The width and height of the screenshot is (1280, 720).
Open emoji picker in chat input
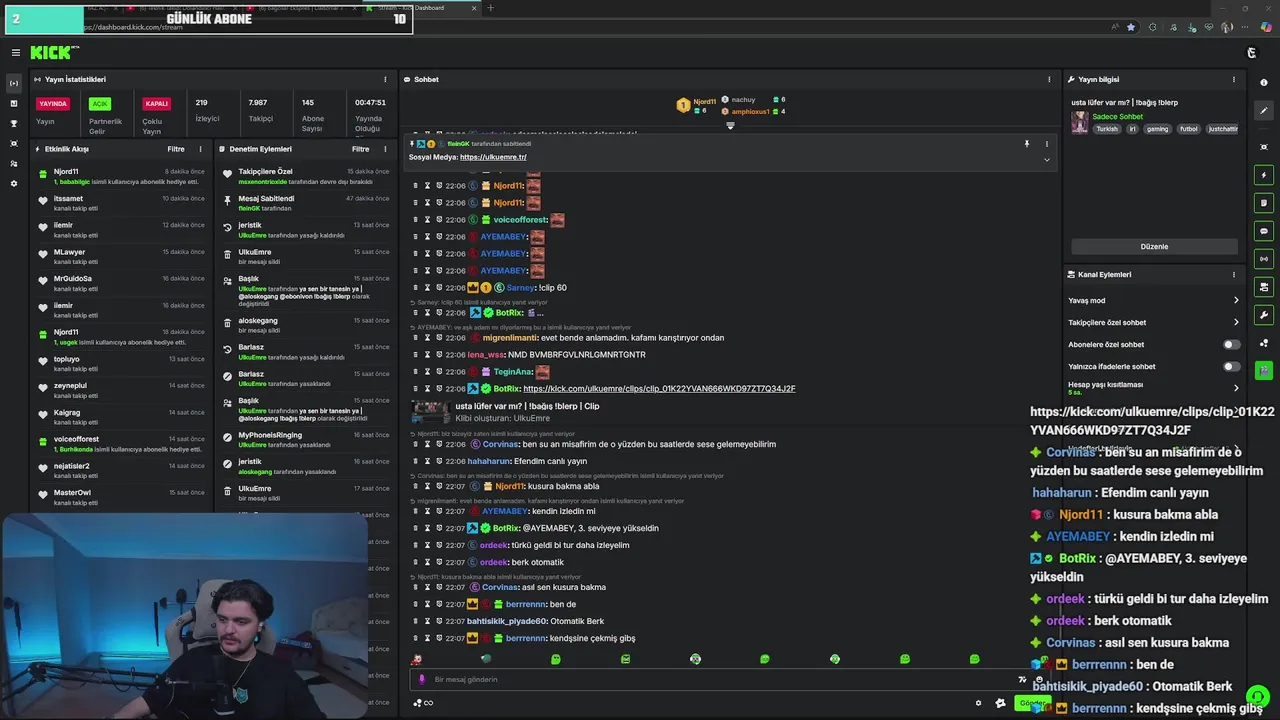1038,679
